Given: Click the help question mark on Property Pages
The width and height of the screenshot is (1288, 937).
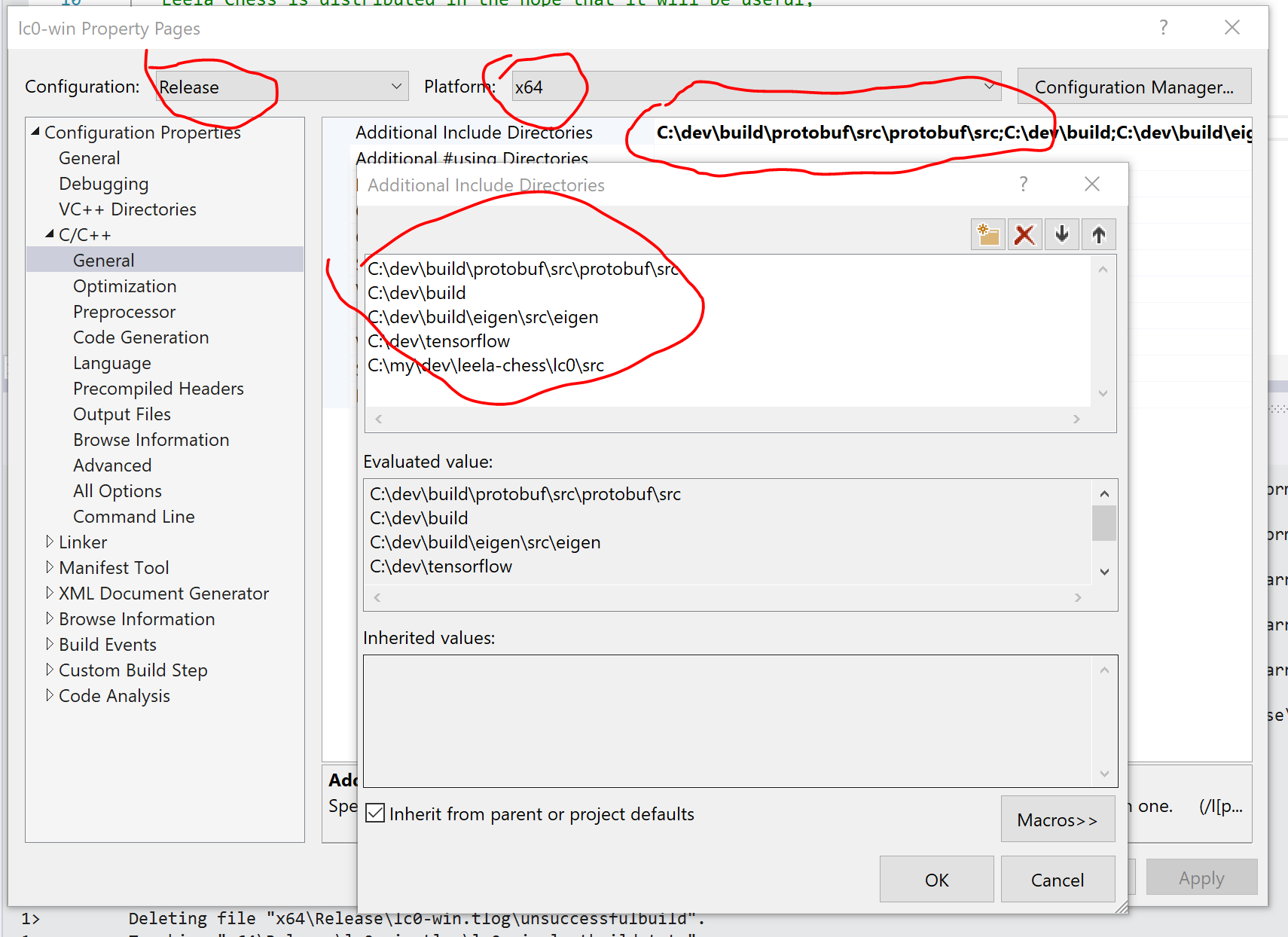Looking at the screenshot, I should 1163,27.
